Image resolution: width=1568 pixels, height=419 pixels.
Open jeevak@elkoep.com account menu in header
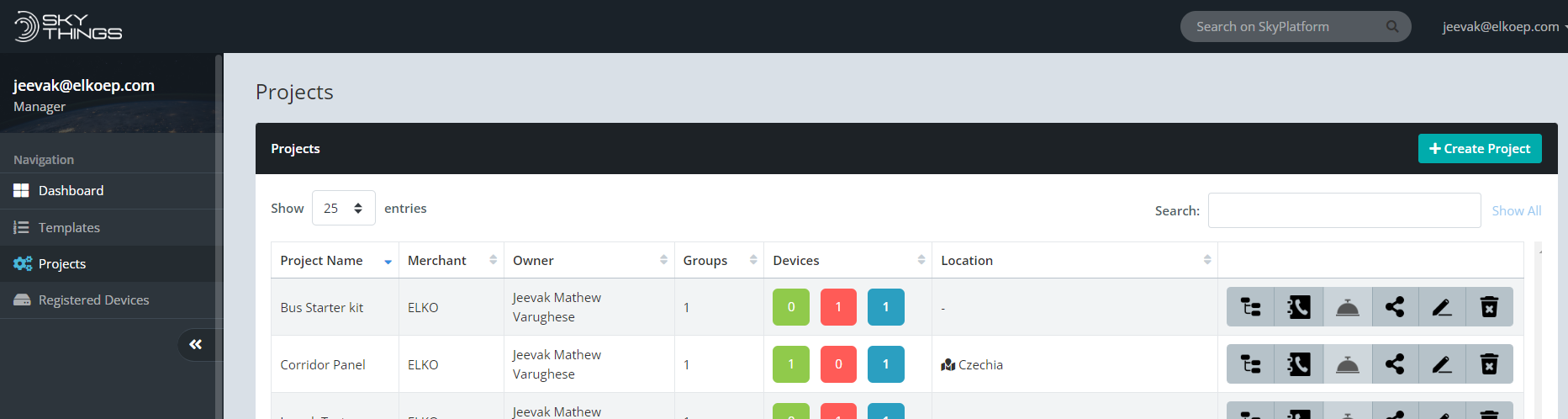coord(1502,27)
